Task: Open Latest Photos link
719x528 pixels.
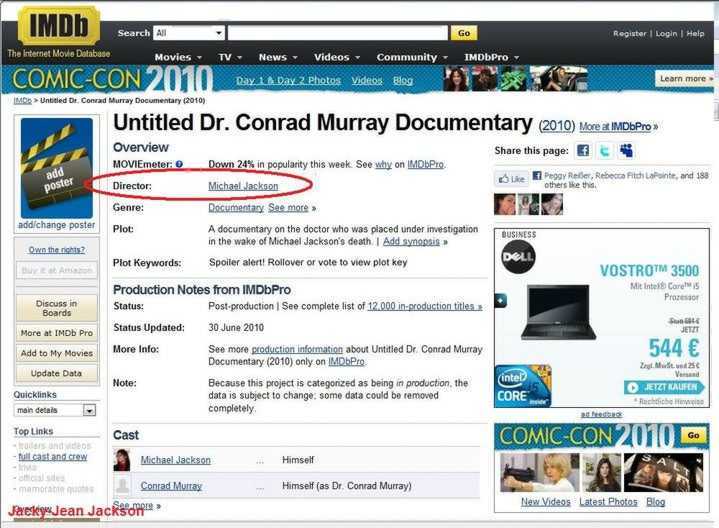Action: 608,502
